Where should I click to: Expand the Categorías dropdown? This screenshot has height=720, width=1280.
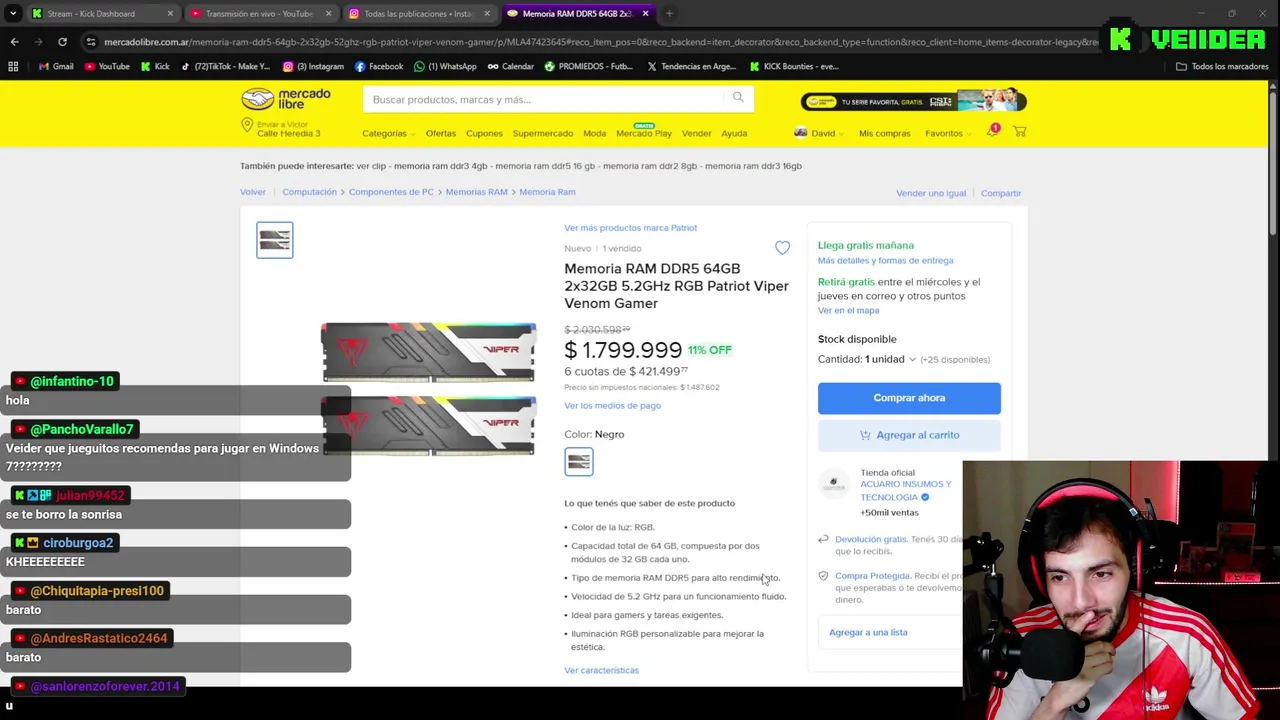click(388, 133)
